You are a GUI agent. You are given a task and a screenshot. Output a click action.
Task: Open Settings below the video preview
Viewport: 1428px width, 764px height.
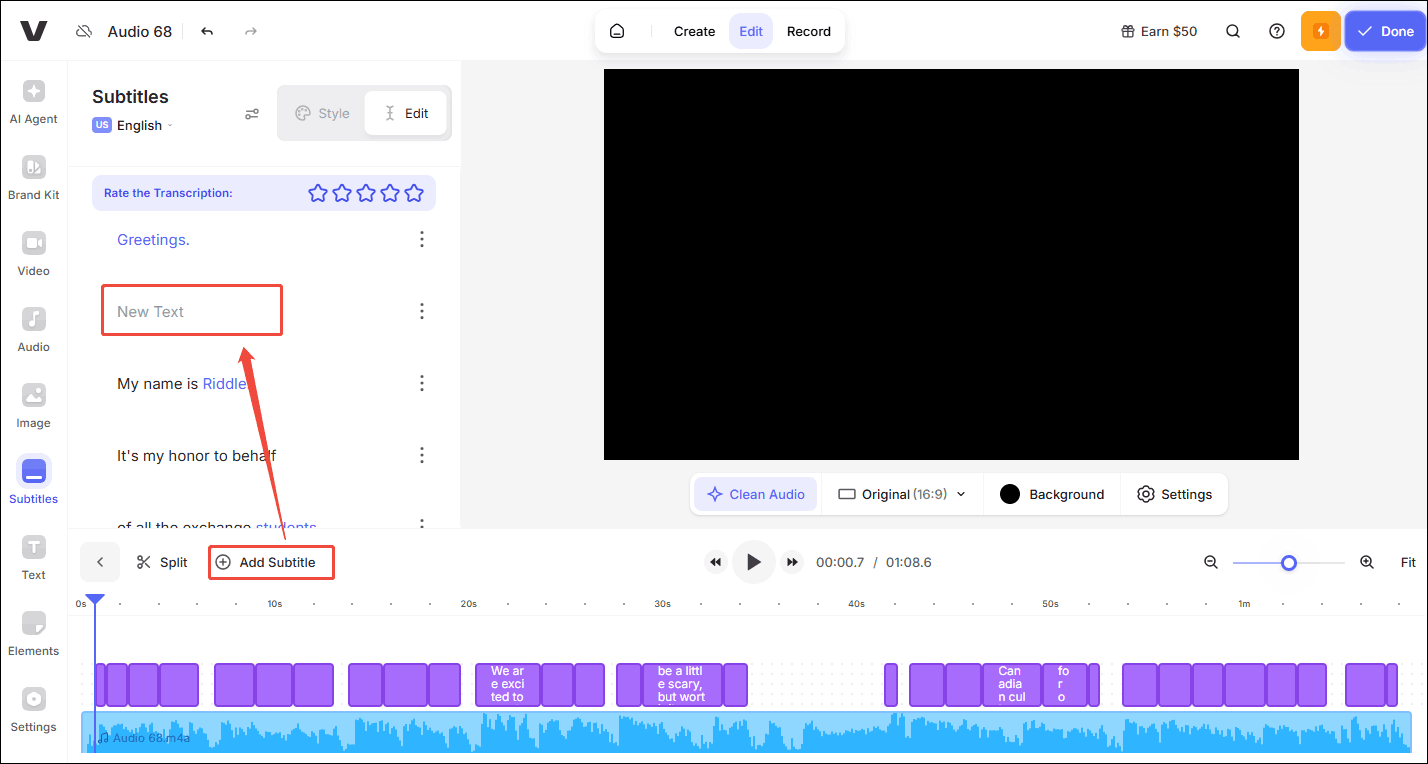[1174, 494]
